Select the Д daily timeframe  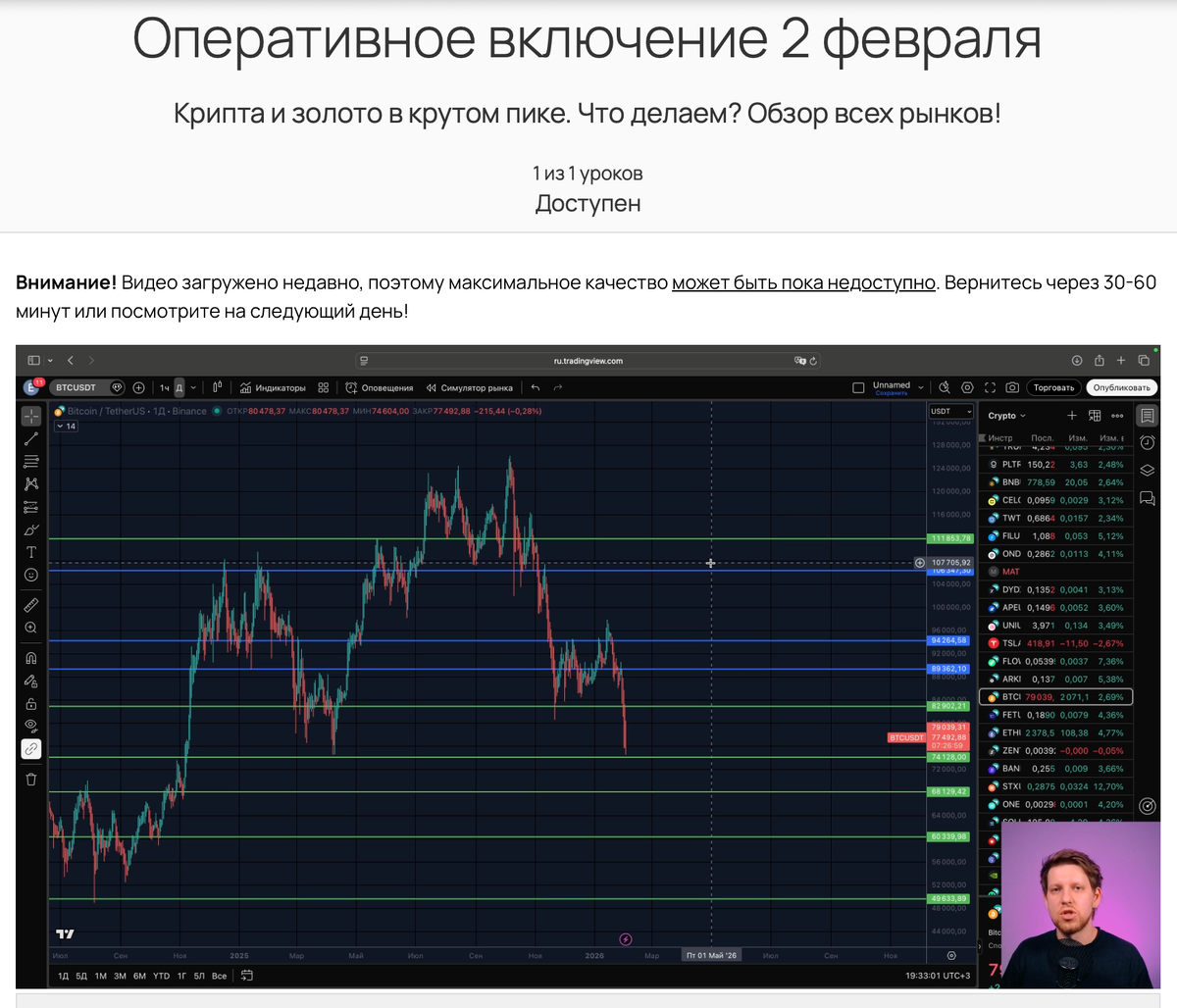[x=179, y=387]
